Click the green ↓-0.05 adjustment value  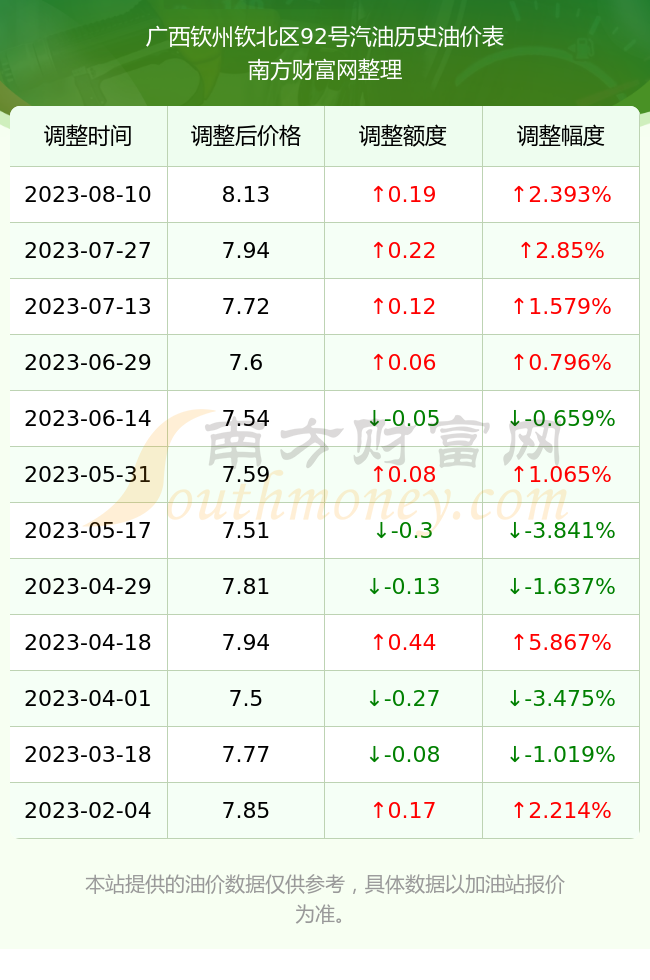click(403, 418)
